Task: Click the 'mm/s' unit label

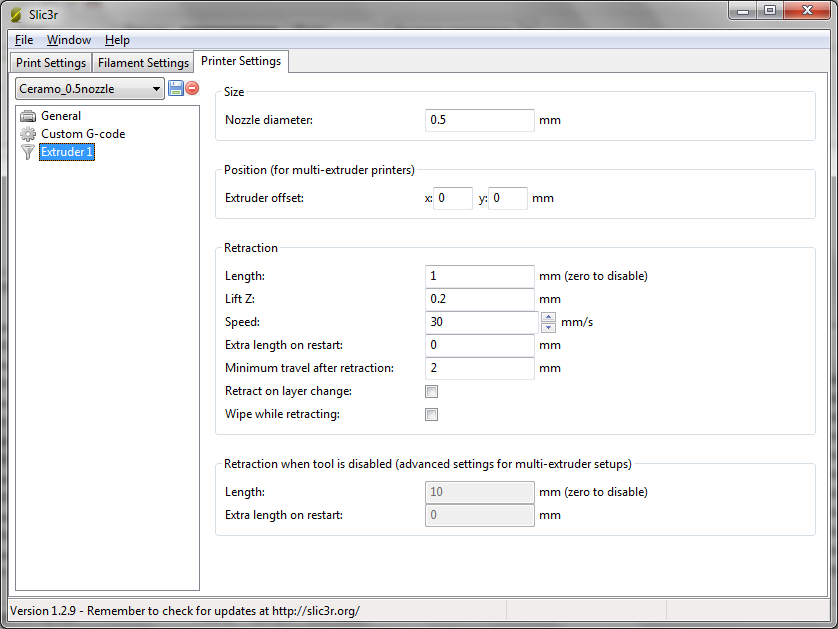Action: point(577,322)
